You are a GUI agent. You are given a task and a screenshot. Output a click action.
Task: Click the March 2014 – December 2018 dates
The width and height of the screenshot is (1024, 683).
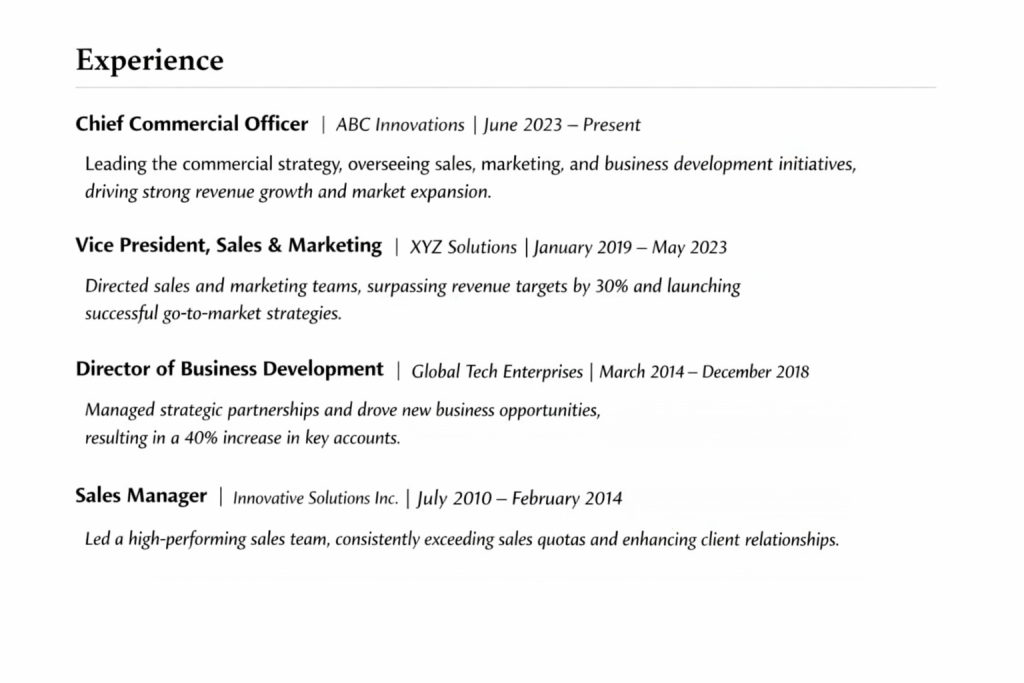(705, 372)
